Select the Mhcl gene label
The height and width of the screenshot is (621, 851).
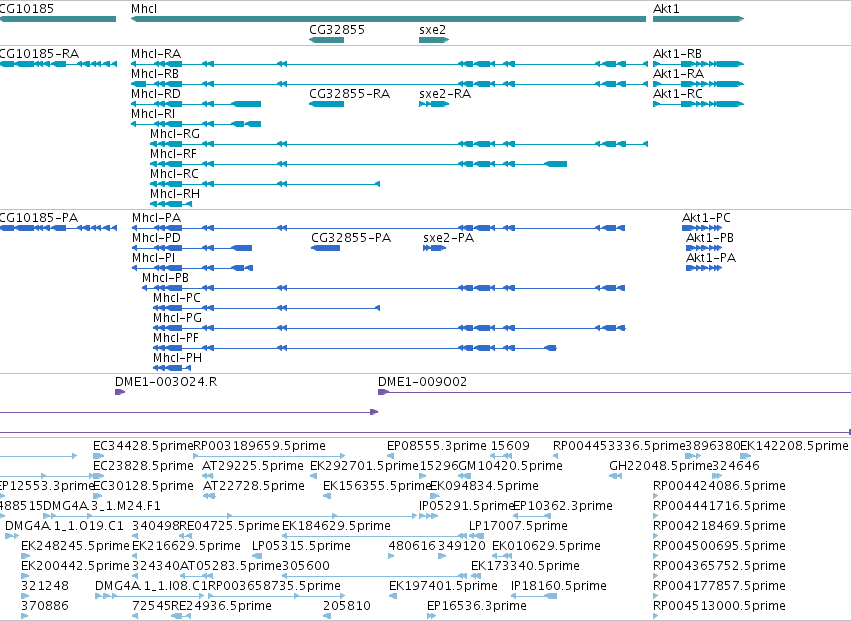pyautogui.click(x=144, y=9)
